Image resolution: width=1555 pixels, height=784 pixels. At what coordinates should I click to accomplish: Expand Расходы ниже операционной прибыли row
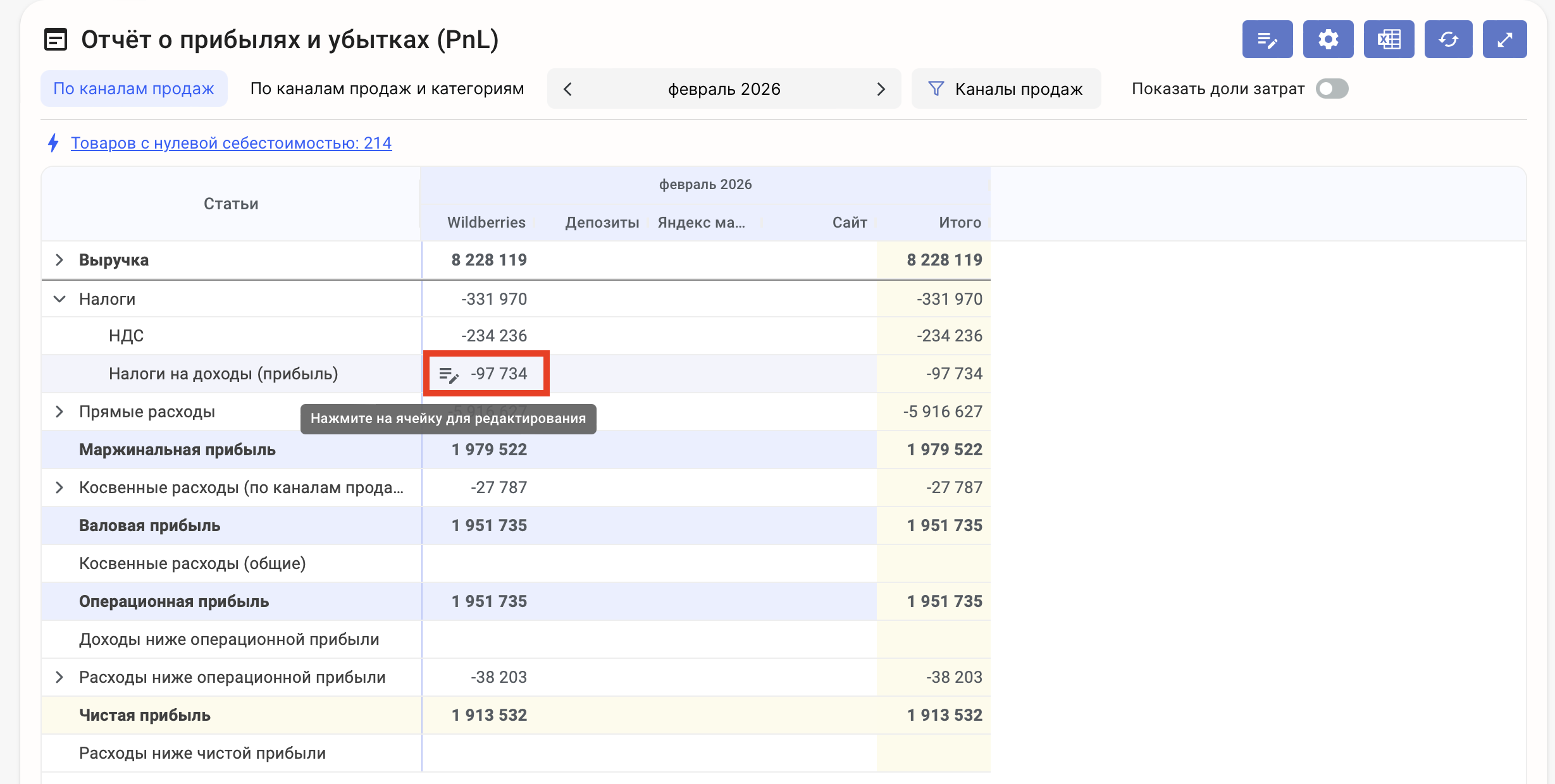[59, 677]
